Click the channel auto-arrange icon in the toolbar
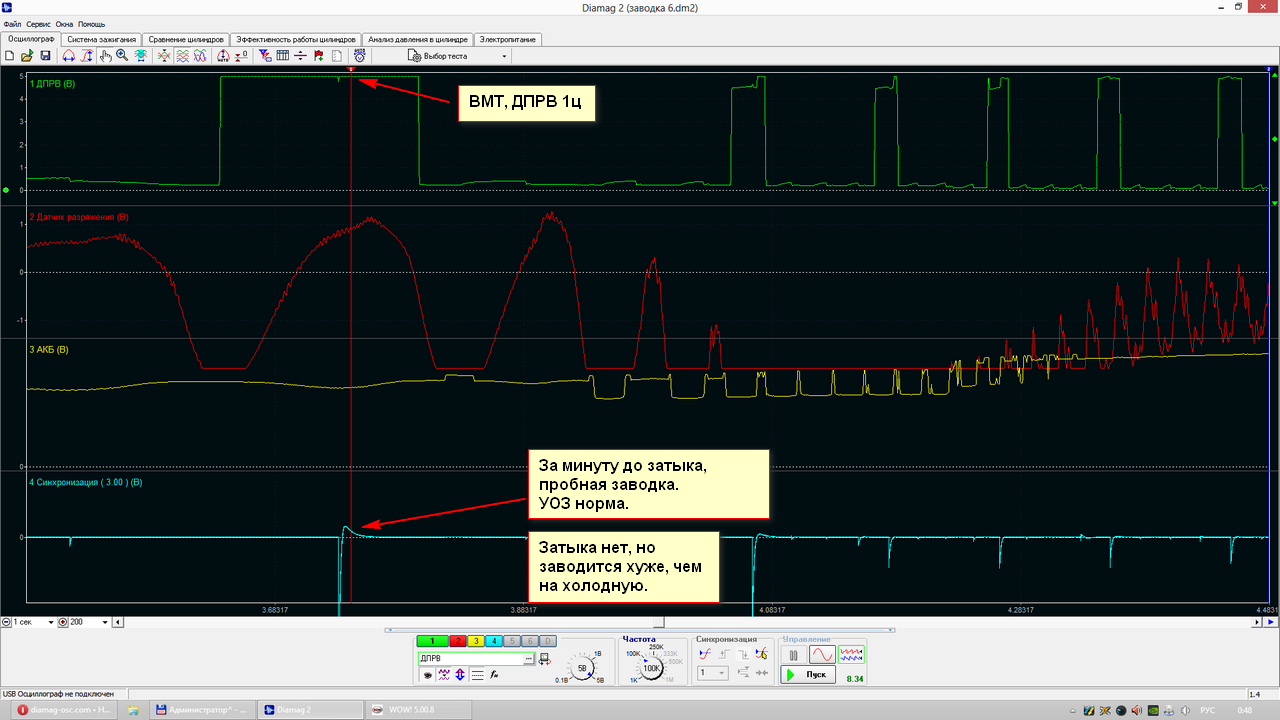 164,56
